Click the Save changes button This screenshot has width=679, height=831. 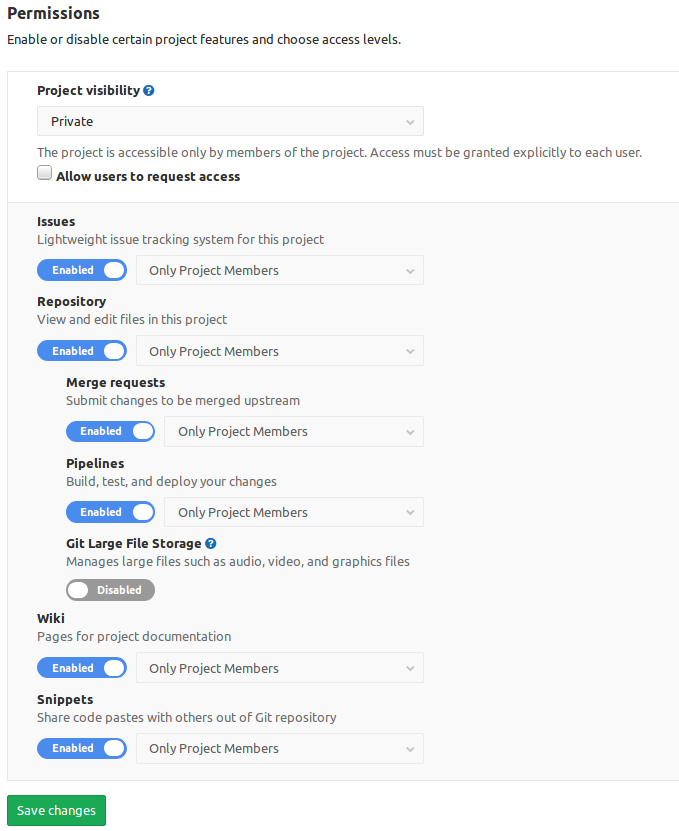(55, 810)
